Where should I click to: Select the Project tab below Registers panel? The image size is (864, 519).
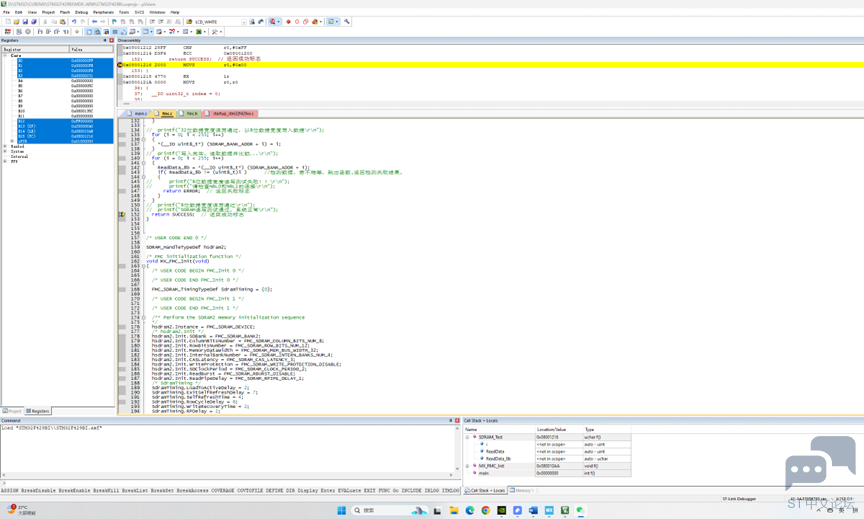click(12, 411)
